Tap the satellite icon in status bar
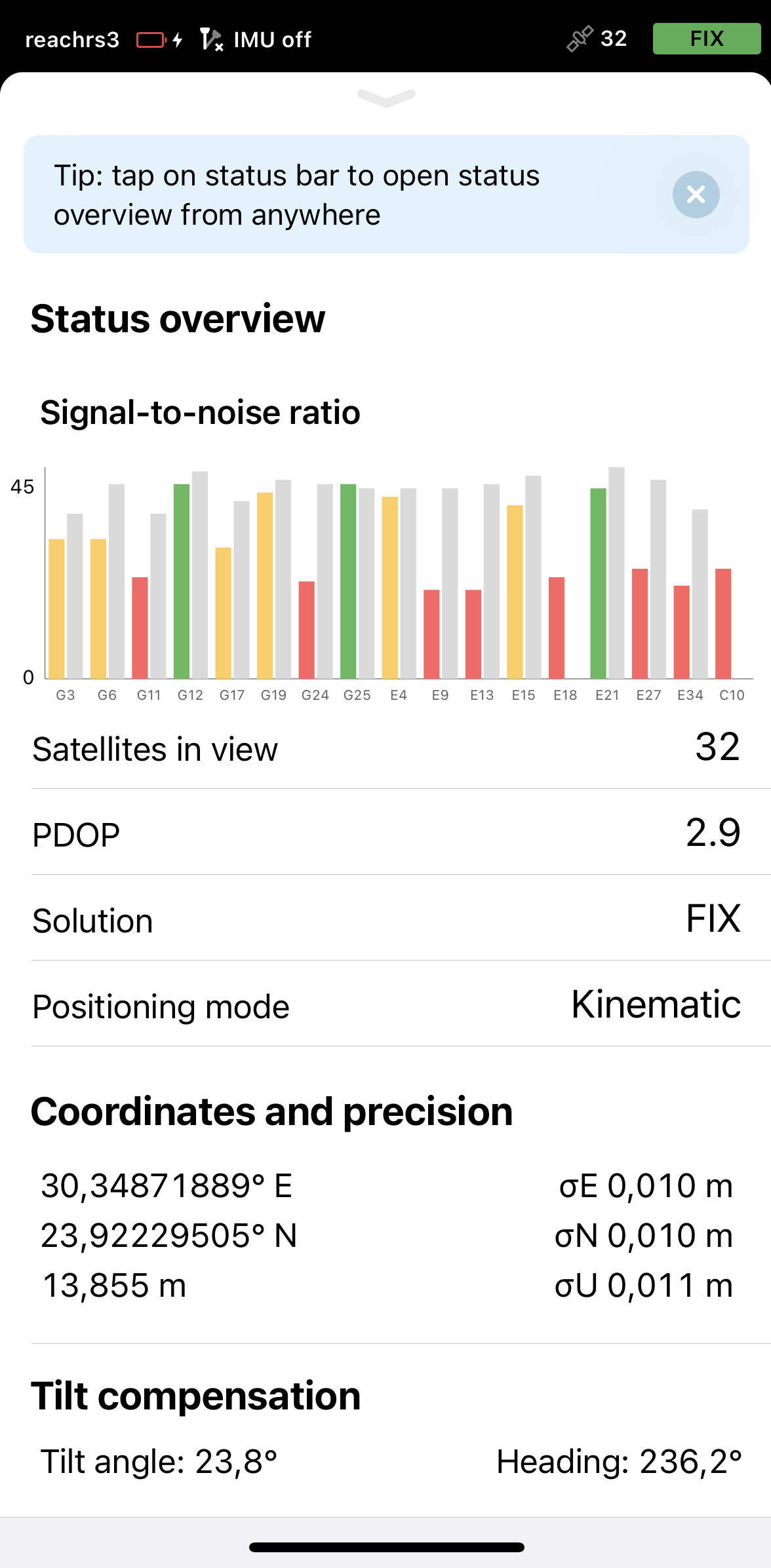 pos(580,39)
